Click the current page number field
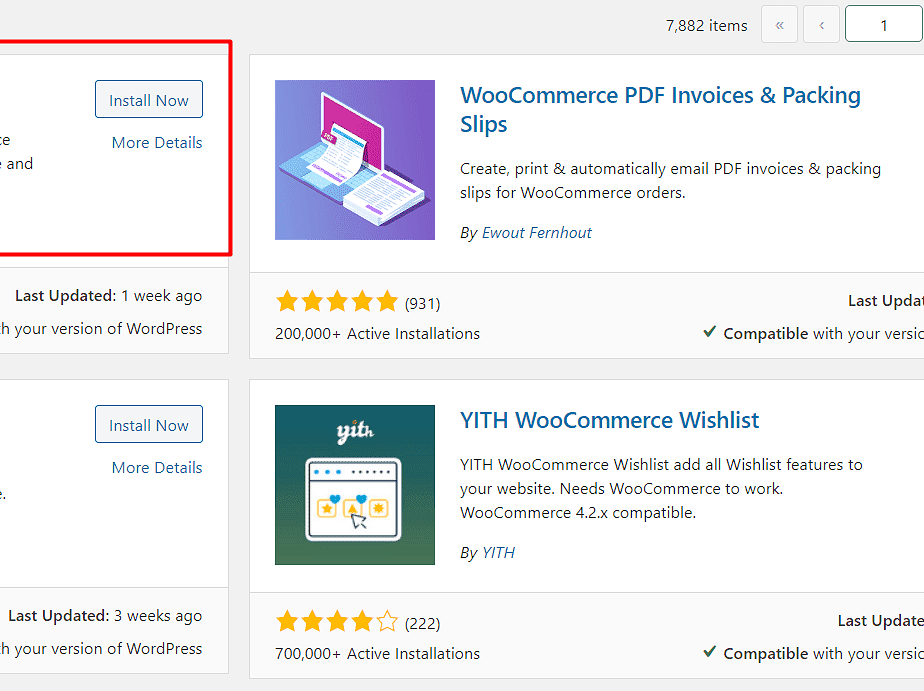The height and width of the screenshot is (691, 924). tap(884, 25)
